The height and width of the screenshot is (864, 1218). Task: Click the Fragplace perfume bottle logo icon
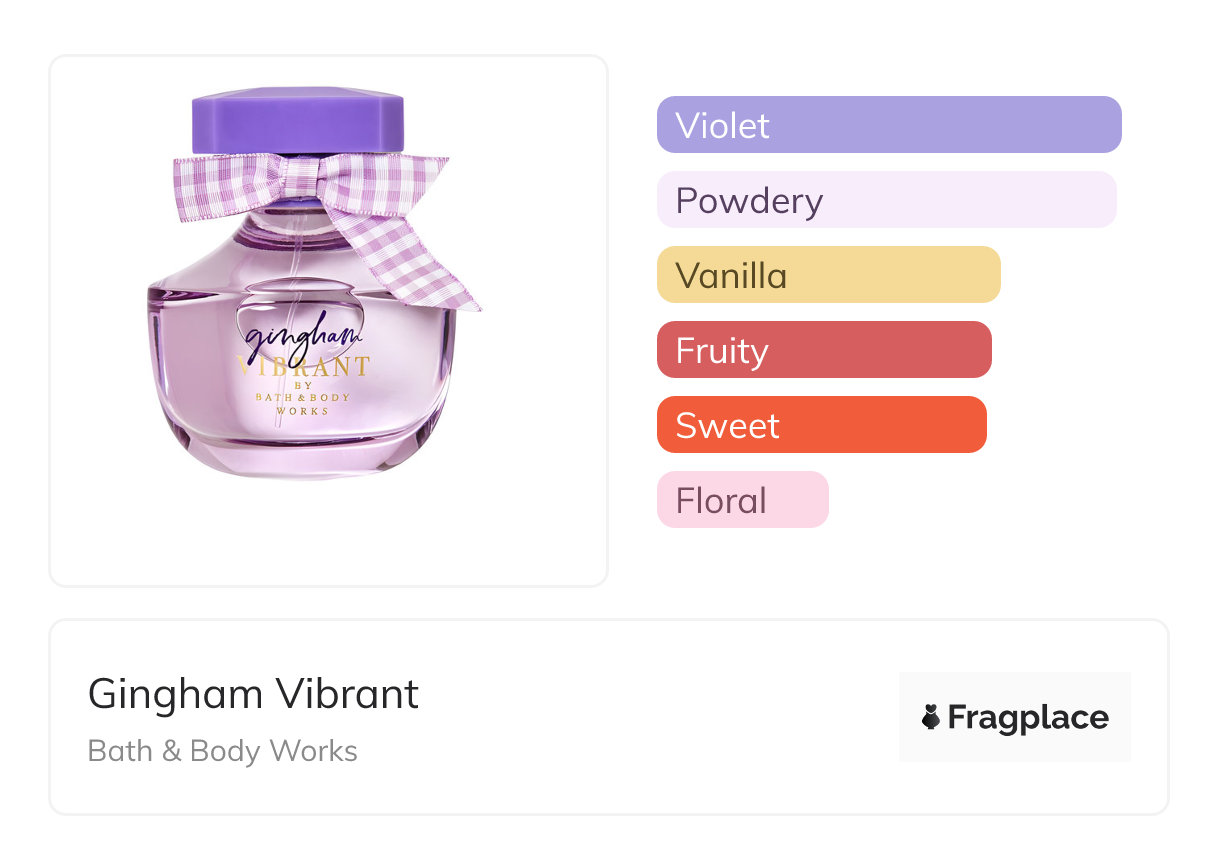931,717
